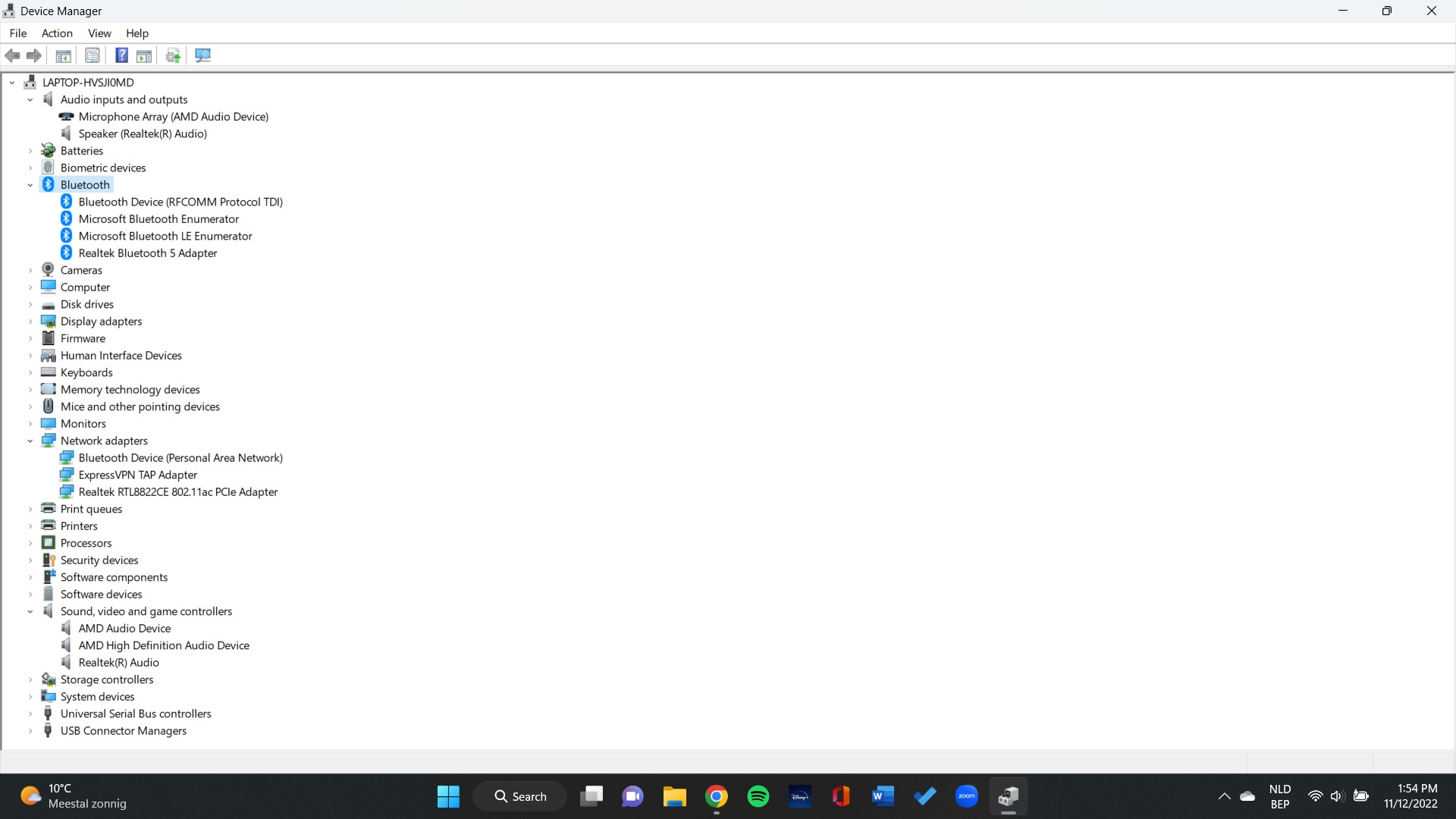The image size is (1456, 819).
Task: Click the Properties toolbar icon
Action: pos(92,55)
